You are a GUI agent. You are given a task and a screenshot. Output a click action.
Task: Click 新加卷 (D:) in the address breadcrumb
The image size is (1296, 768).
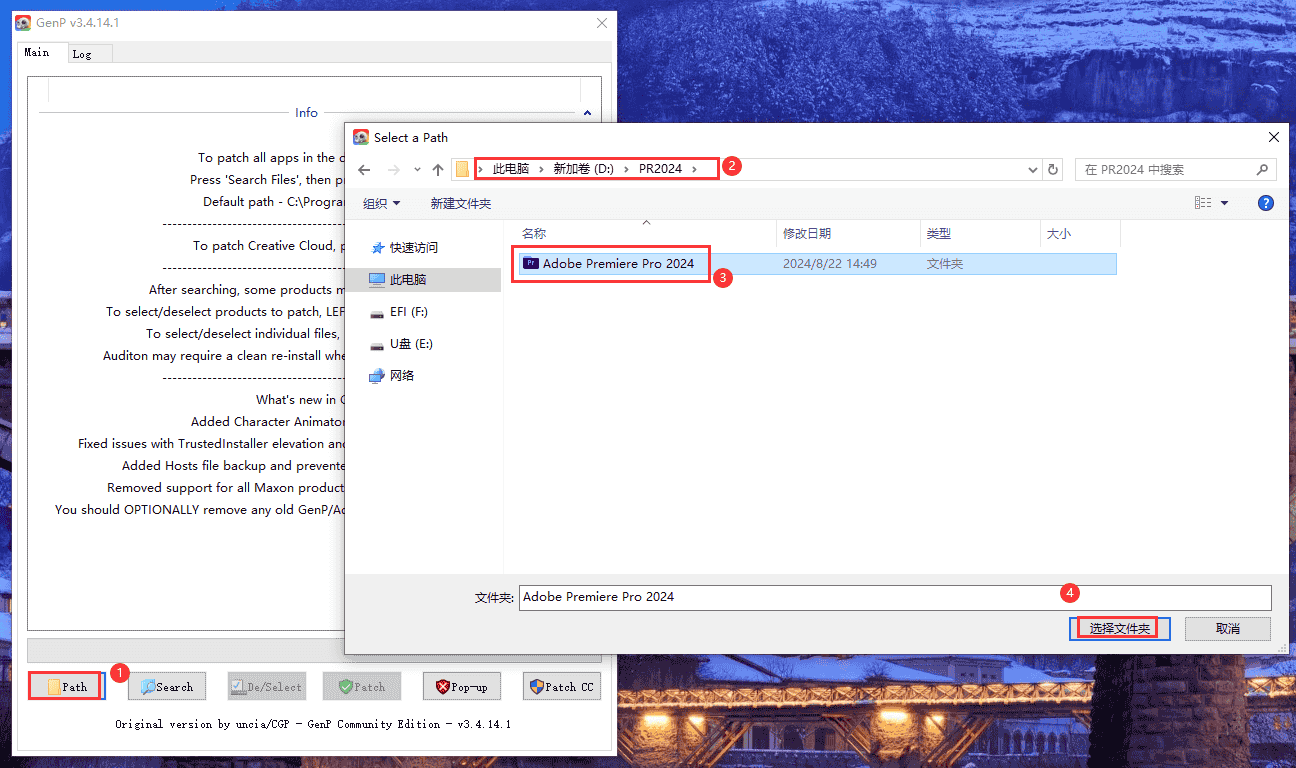point(584,169)
